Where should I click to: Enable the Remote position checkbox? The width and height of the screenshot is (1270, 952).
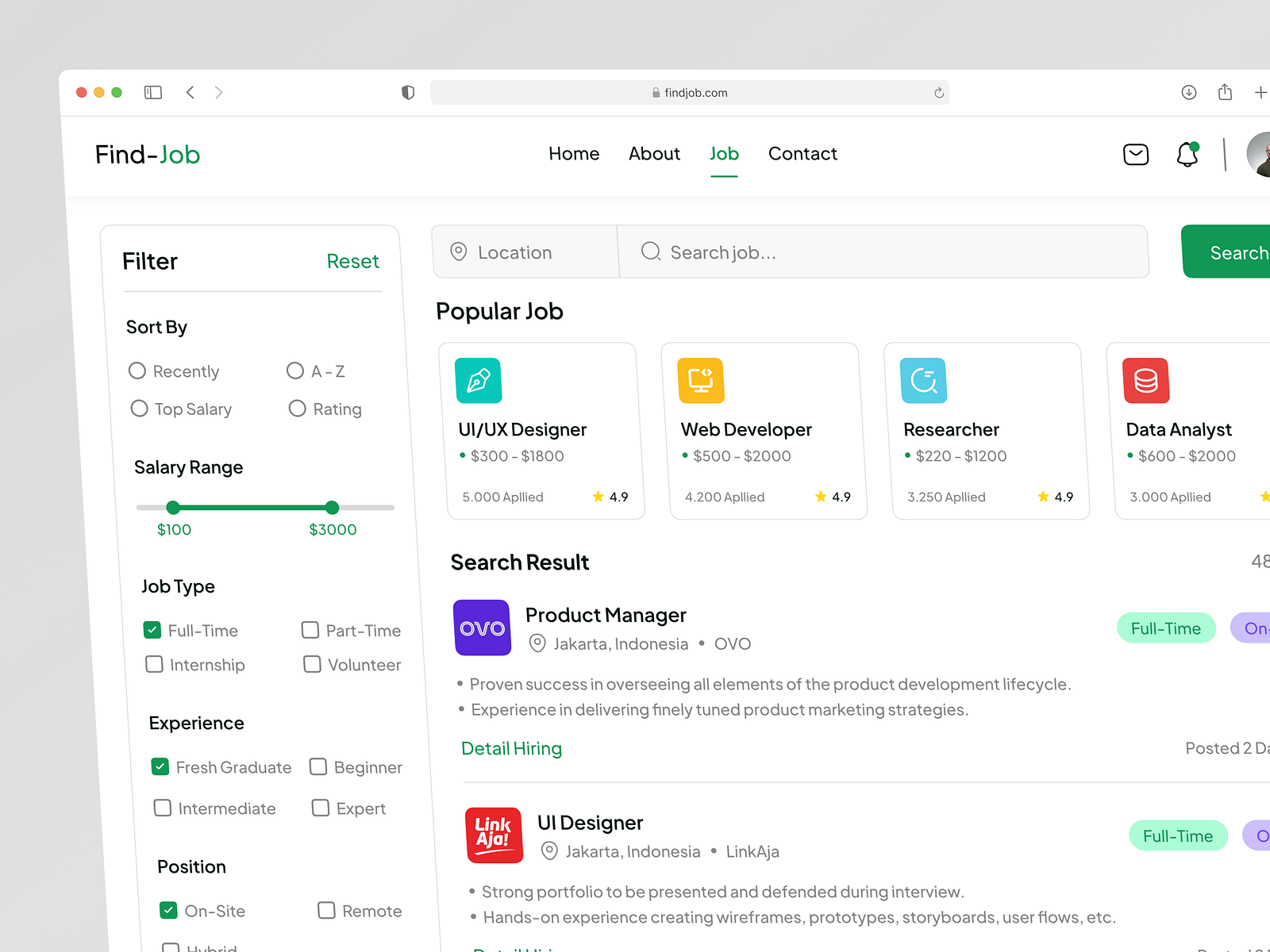(x=326, y=911)
